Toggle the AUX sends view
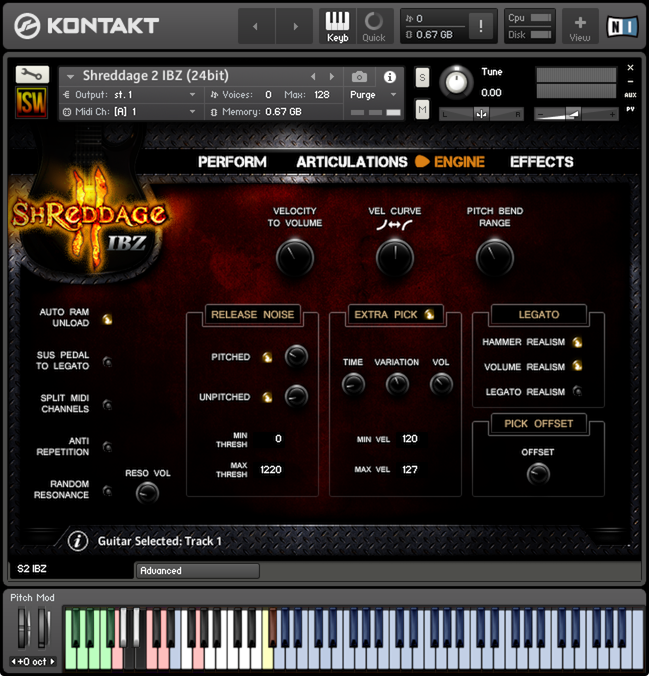This screenshot has height=676, width=649. pos(630,95)
